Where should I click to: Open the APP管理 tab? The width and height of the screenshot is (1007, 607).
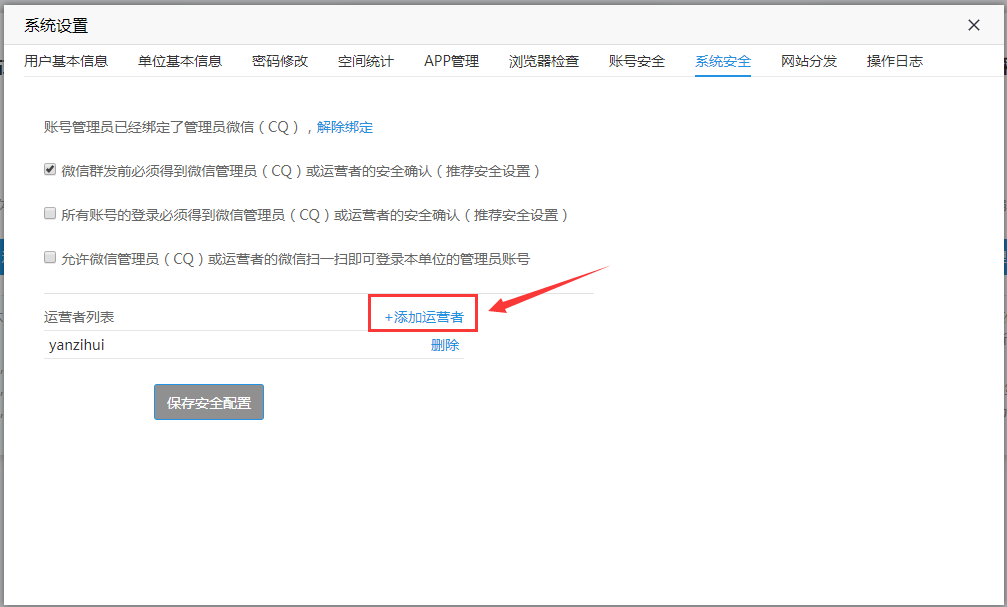(x=451, y=61)
